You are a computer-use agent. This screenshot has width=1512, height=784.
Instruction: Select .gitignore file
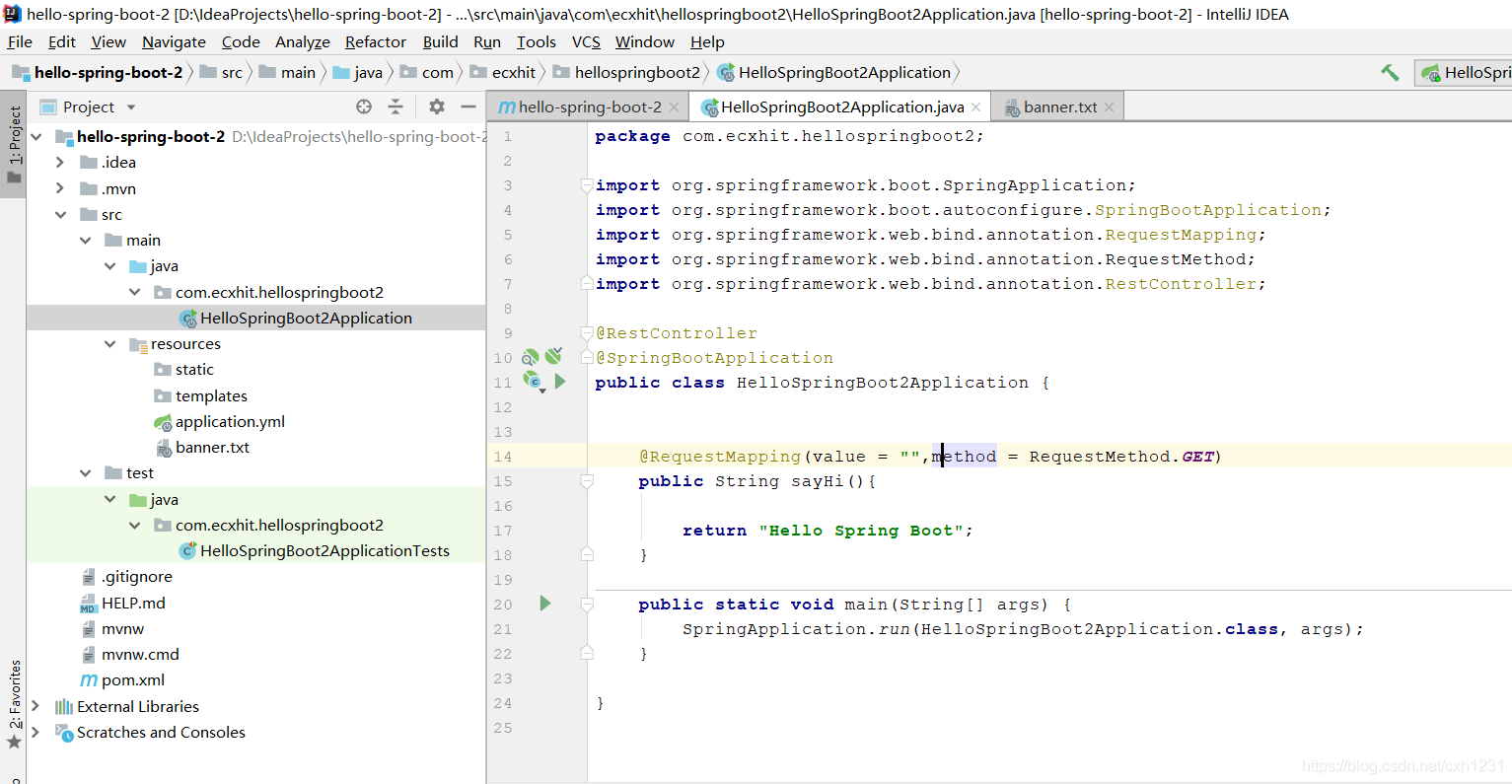pyautogui.click(x=137, y=576)
